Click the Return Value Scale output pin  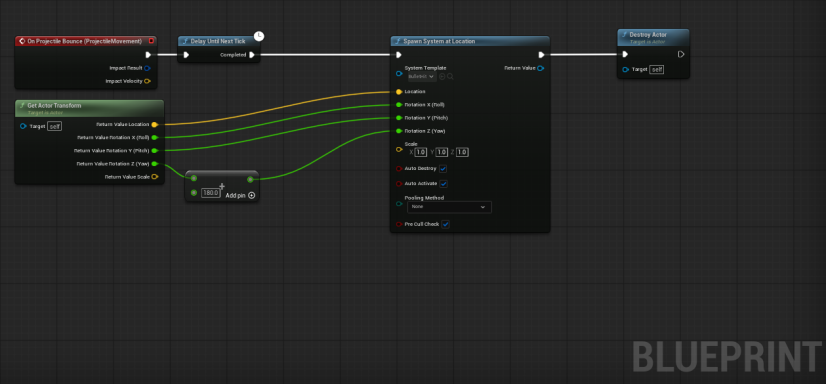point(154,177)
